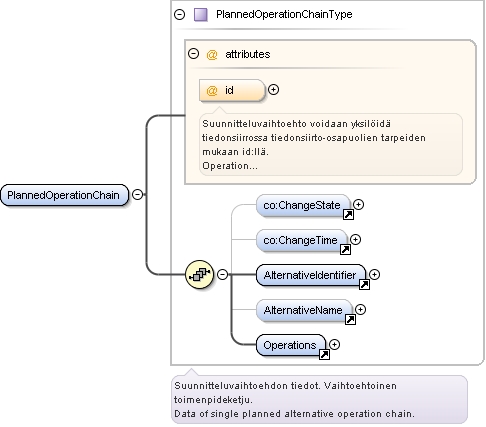
Task: Expand the Operations element
Action: (334, 344)
